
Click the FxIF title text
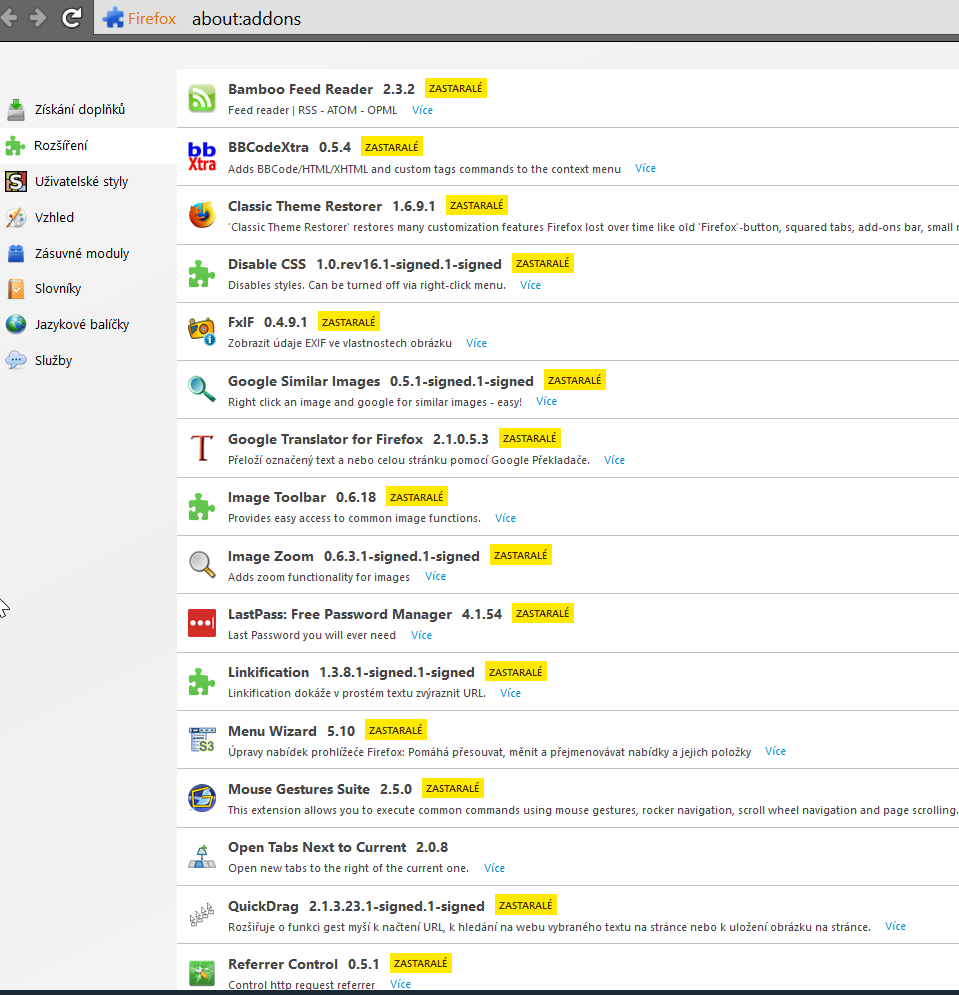click(x=241, y=322)
